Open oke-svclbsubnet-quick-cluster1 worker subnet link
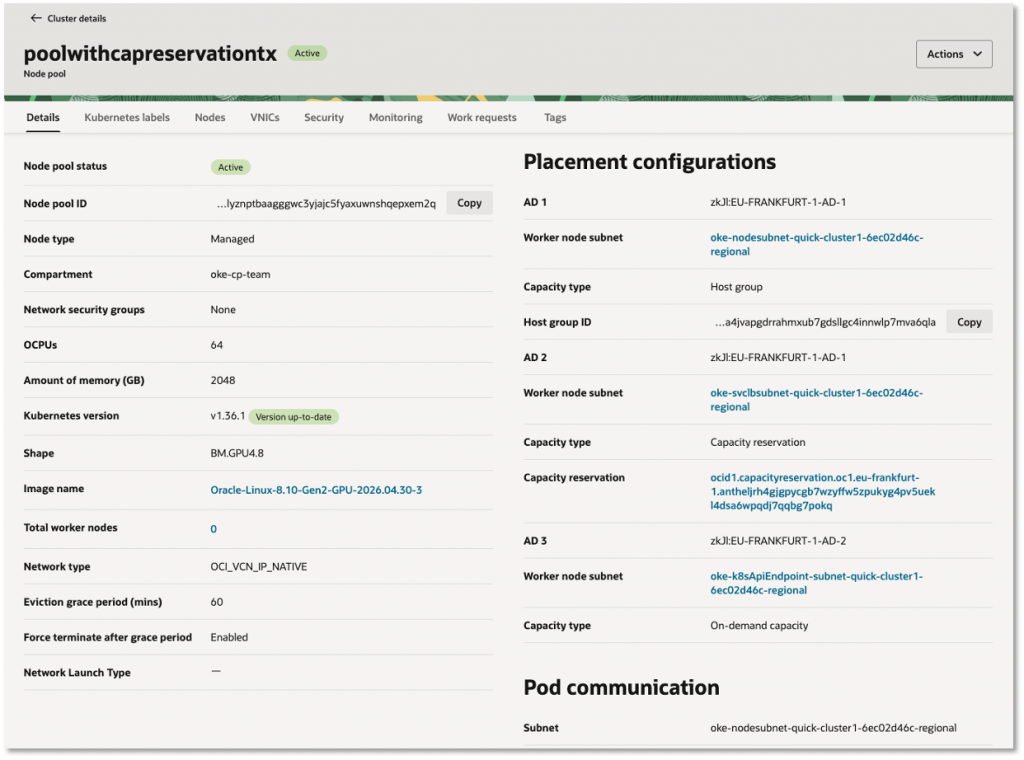The height and width of the screenshot is (760, 1024). click(x=816, y=400)
